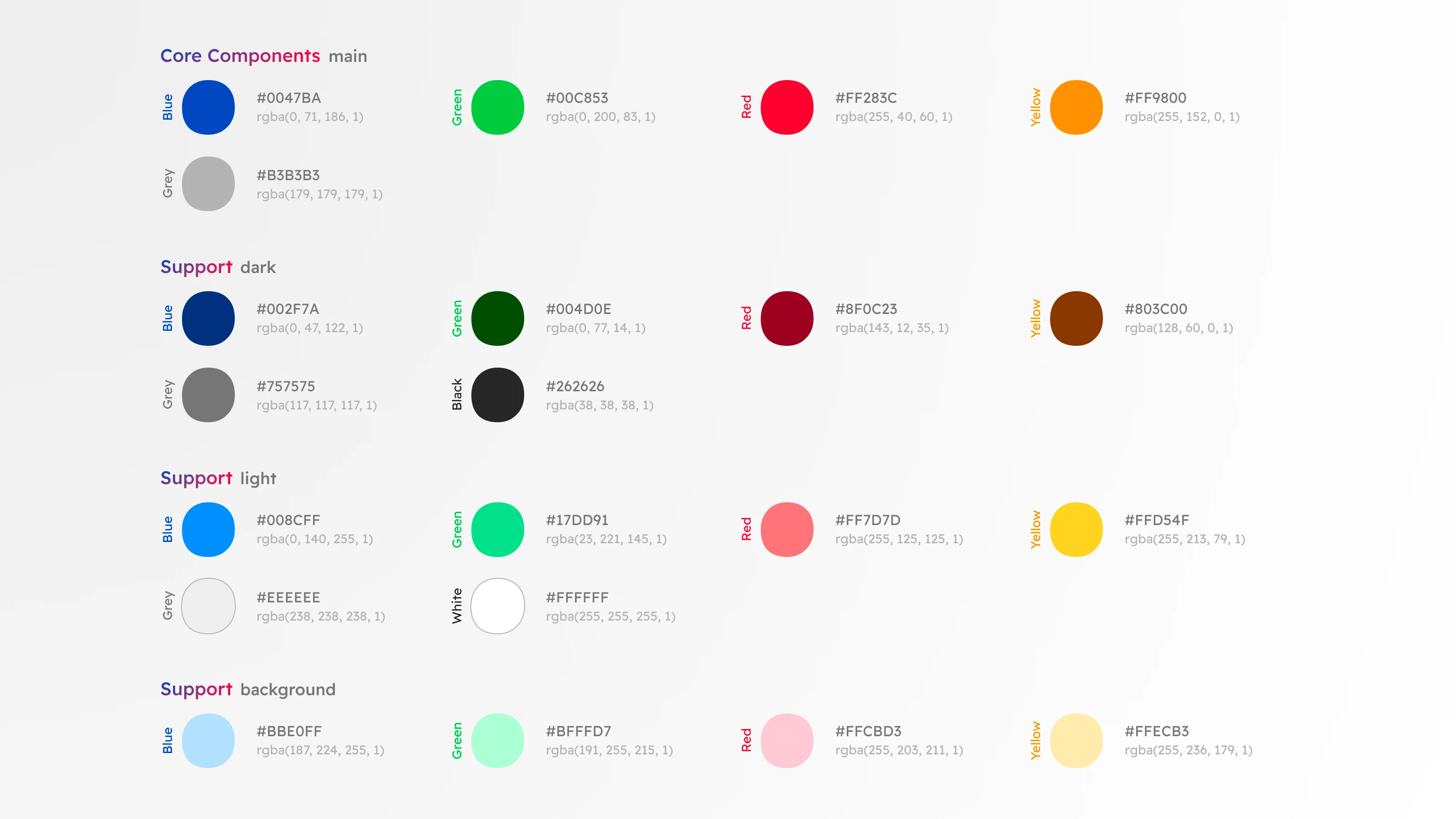Select the main Green swatch #00C853

tap(497, 107)
